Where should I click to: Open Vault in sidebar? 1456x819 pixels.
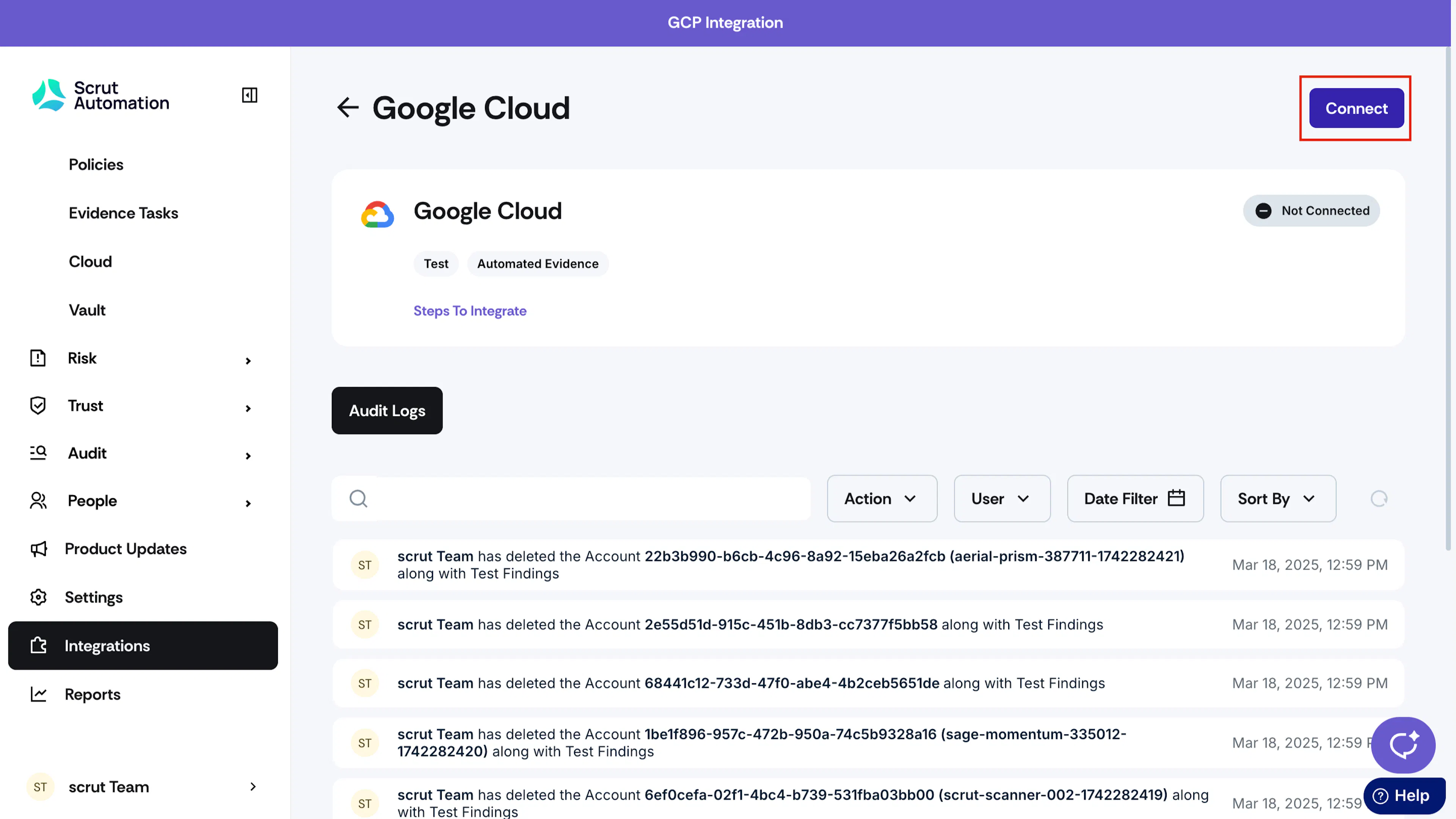(87, 310)
